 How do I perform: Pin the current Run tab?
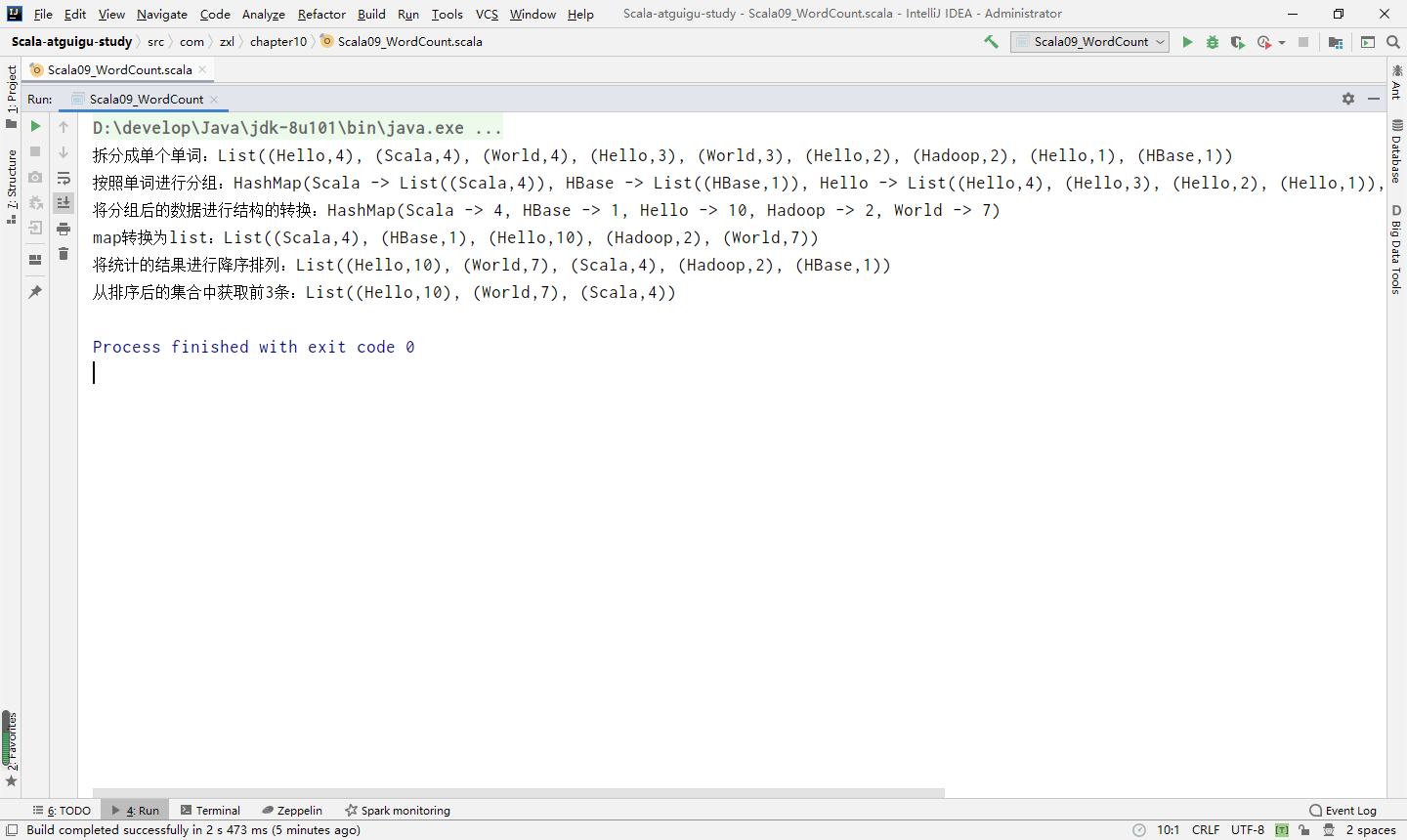pos(35,292)
